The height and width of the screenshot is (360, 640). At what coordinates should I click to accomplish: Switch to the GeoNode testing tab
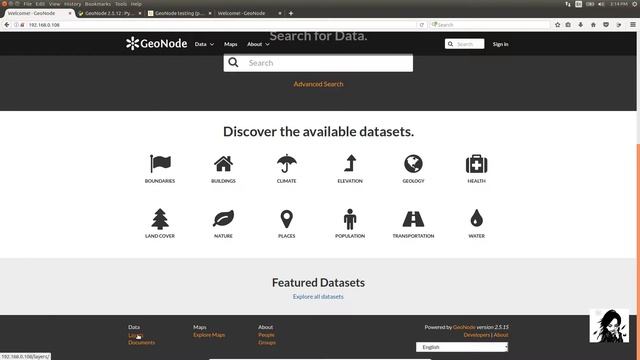pyautogui.click(x=179, y=13)
